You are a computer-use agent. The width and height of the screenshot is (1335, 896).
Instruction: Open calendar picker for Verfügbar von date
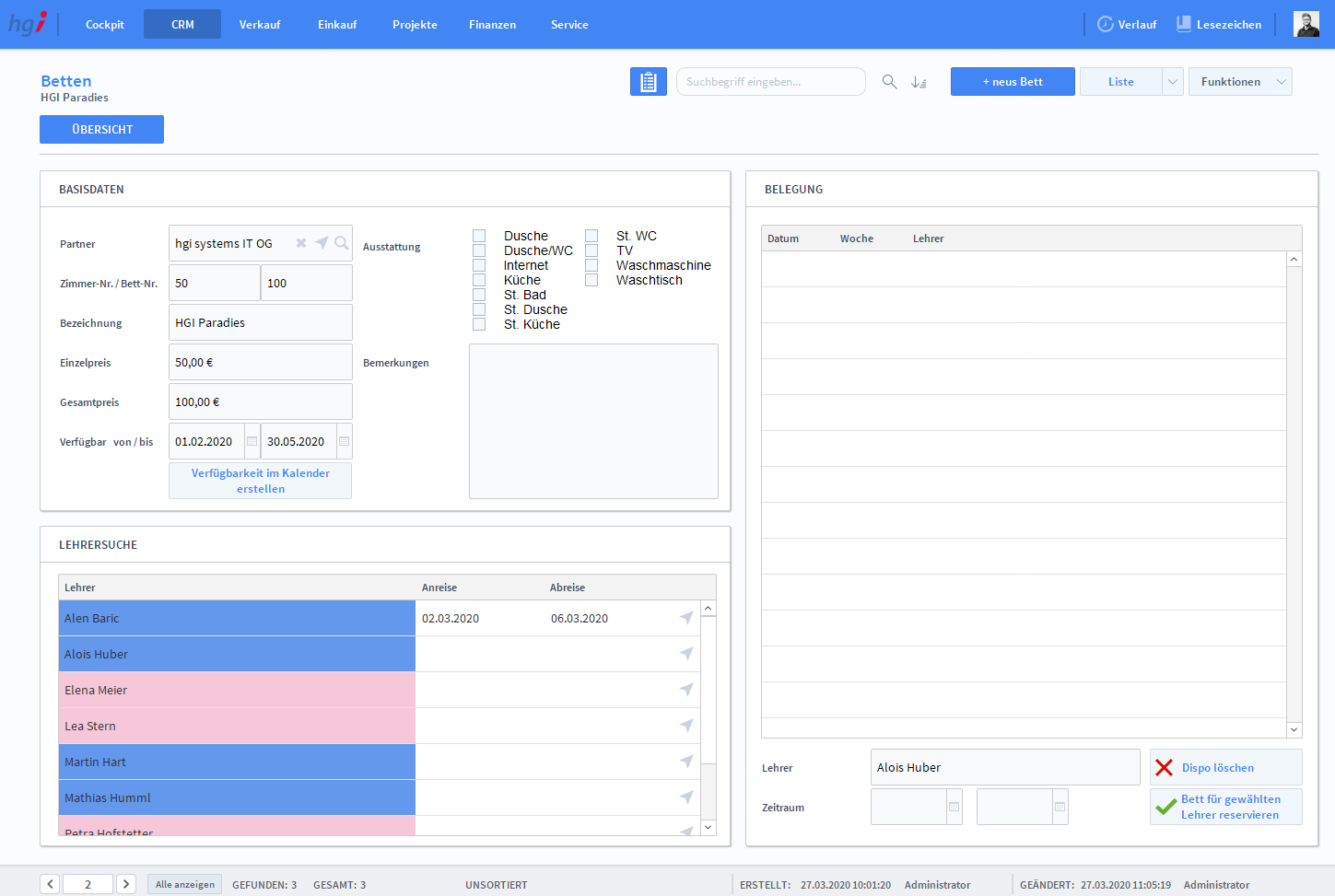252,442
